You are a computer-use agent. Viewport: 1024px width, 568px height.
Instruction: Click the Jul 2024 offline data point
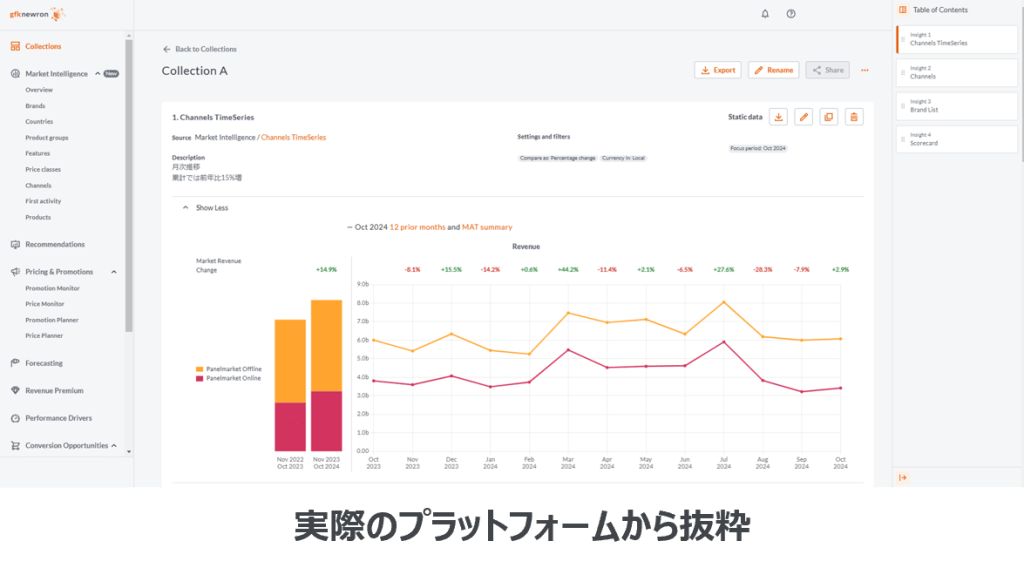[724, 302]
